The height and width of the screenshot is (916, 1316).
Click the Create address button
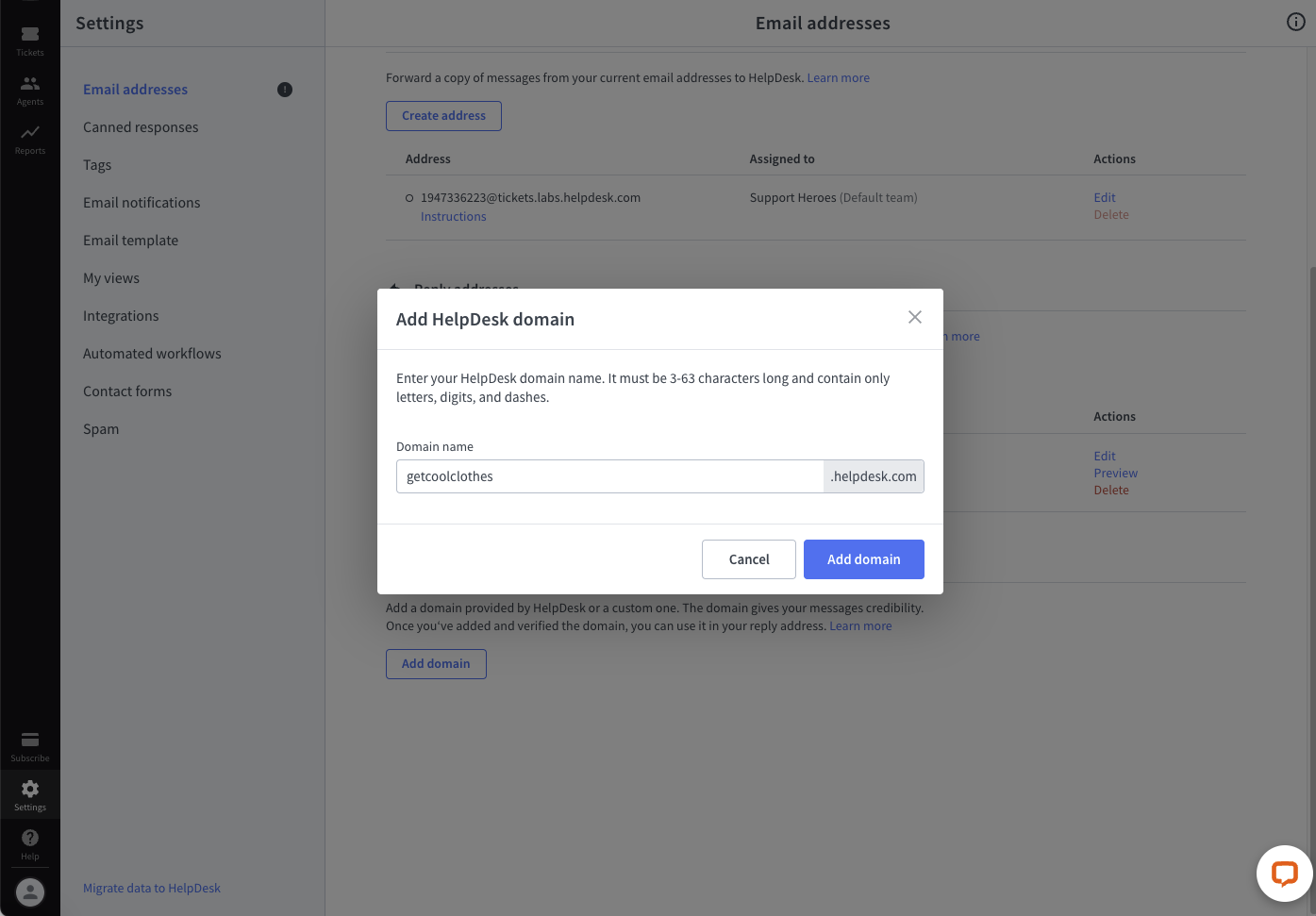click(443, 115)
